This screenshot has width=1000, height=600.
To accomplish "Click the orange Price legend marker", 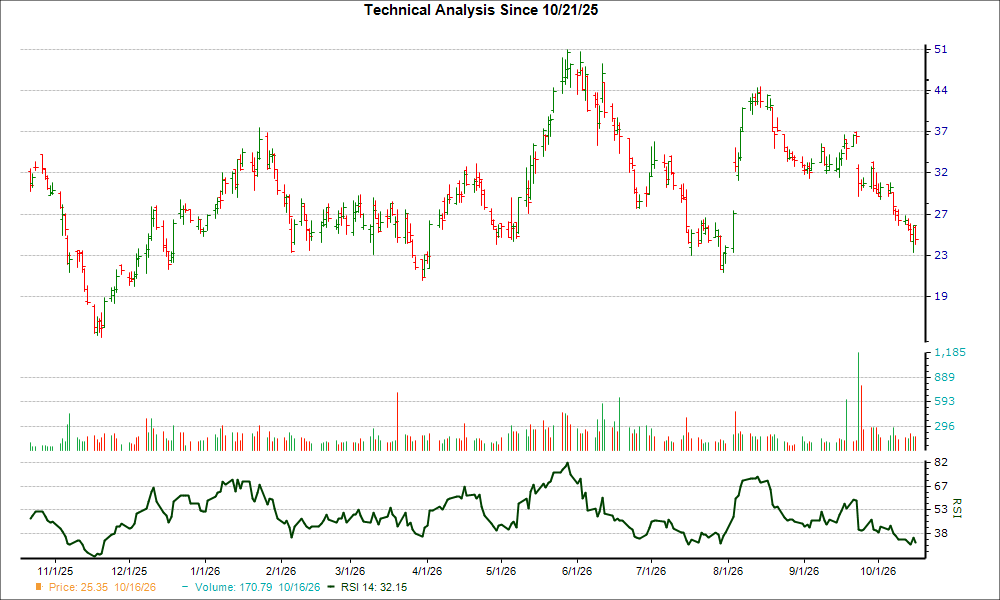I will (x=39, y=587).
